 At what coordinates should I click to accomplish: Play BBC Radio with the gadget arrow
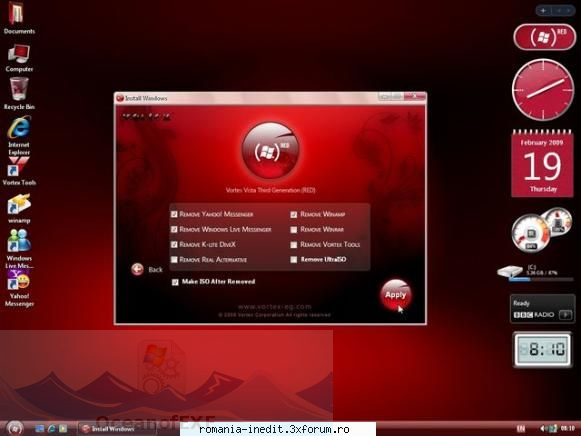click(565, 315)
